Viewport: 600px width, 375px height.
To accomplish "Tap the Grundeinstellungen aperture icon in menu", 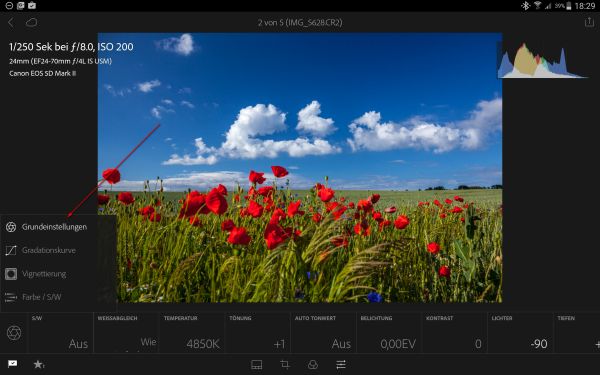I will pyautogui.click(x=11, y=227).
